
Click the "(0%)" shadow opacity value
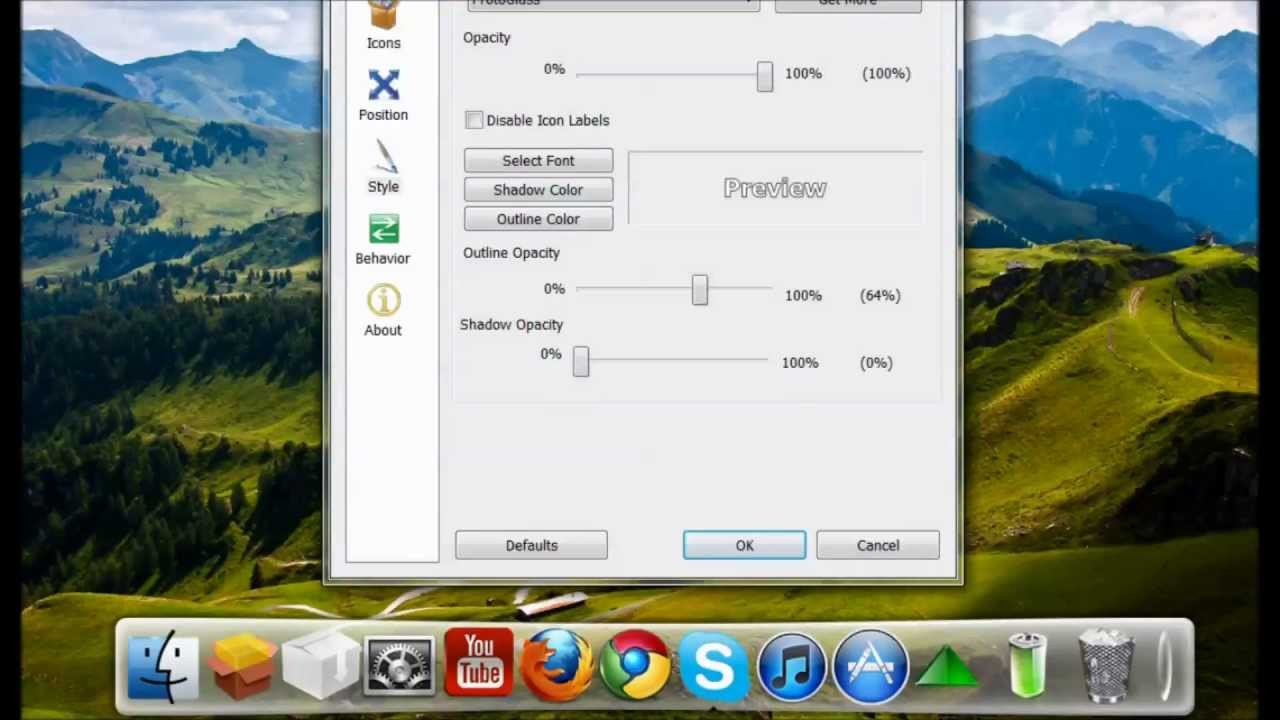coord(876,362)
